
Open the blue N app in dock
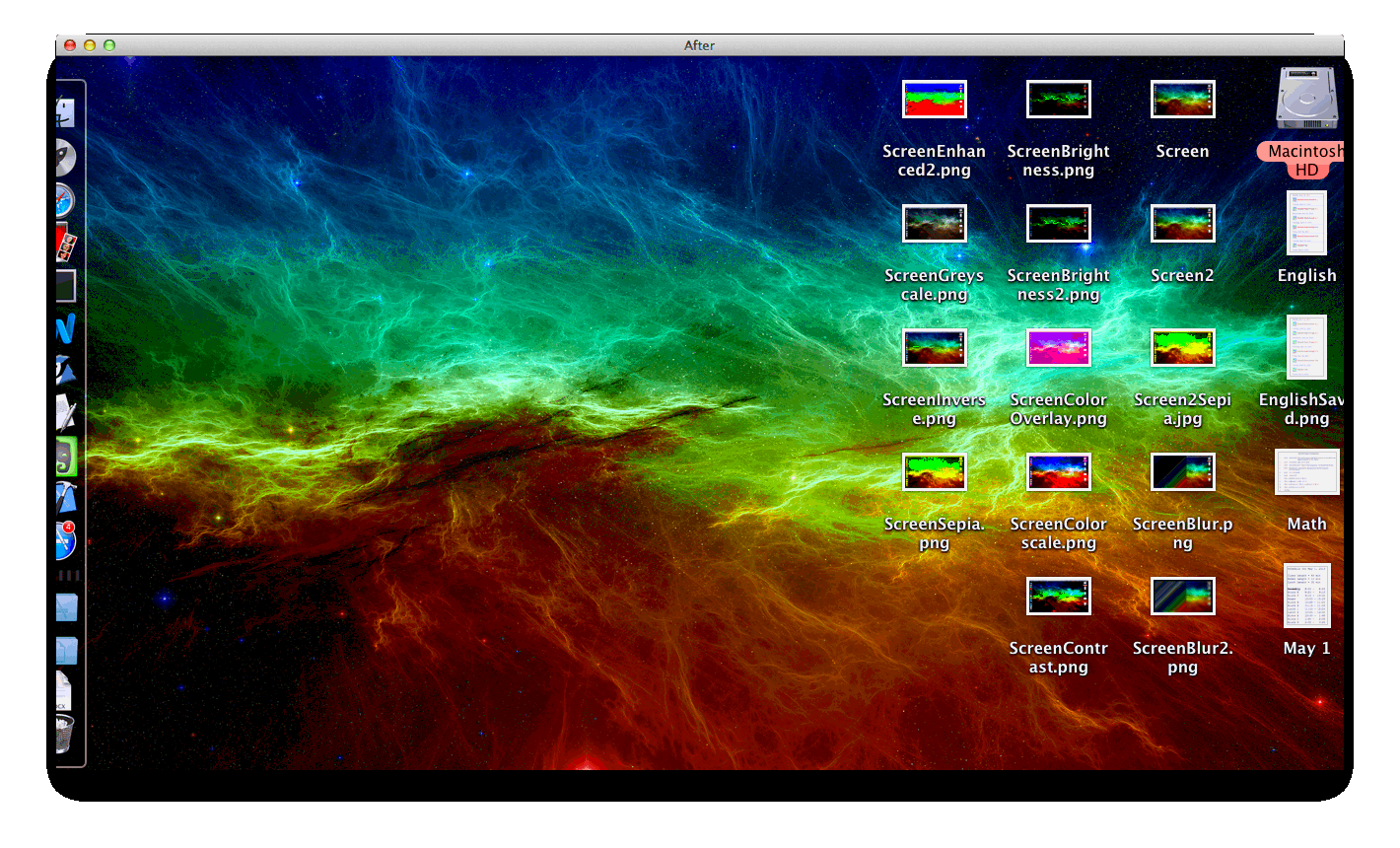point(66,328)
